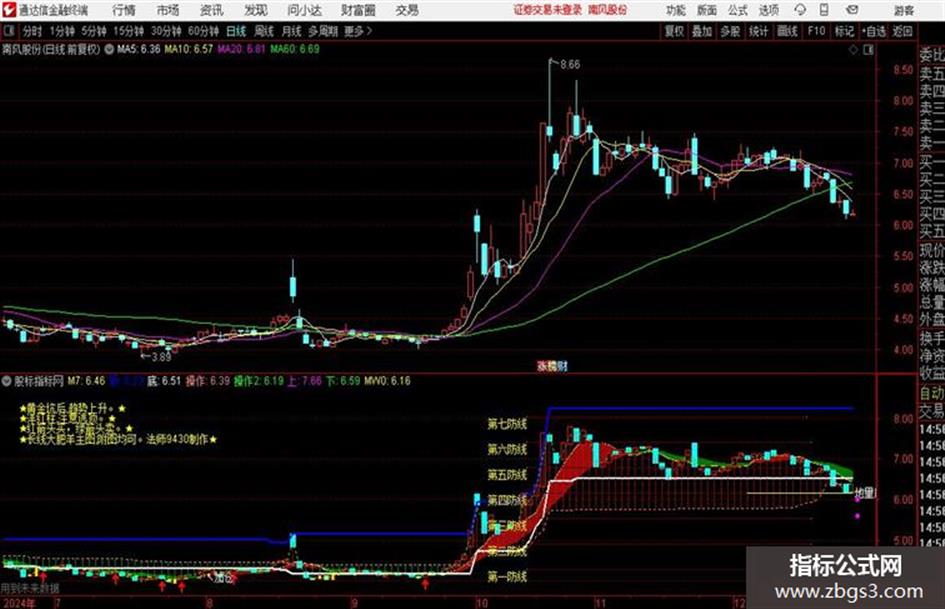Click the 底: 6.51 indicator value
The image size is (945, 609).
point(164,381)
